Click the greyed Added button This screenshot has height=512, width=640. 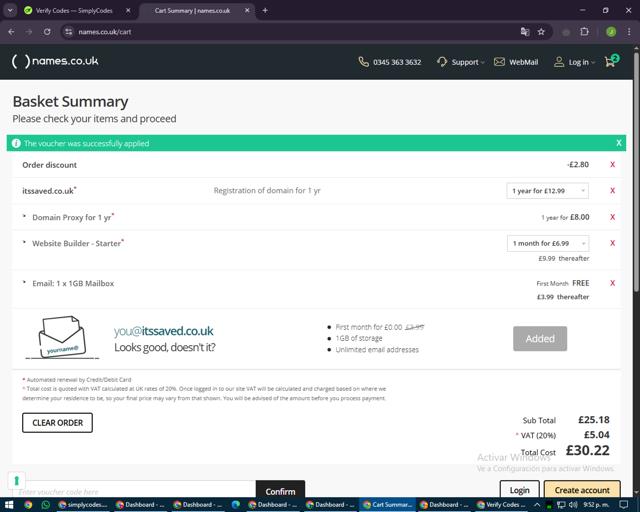[540, 338]
